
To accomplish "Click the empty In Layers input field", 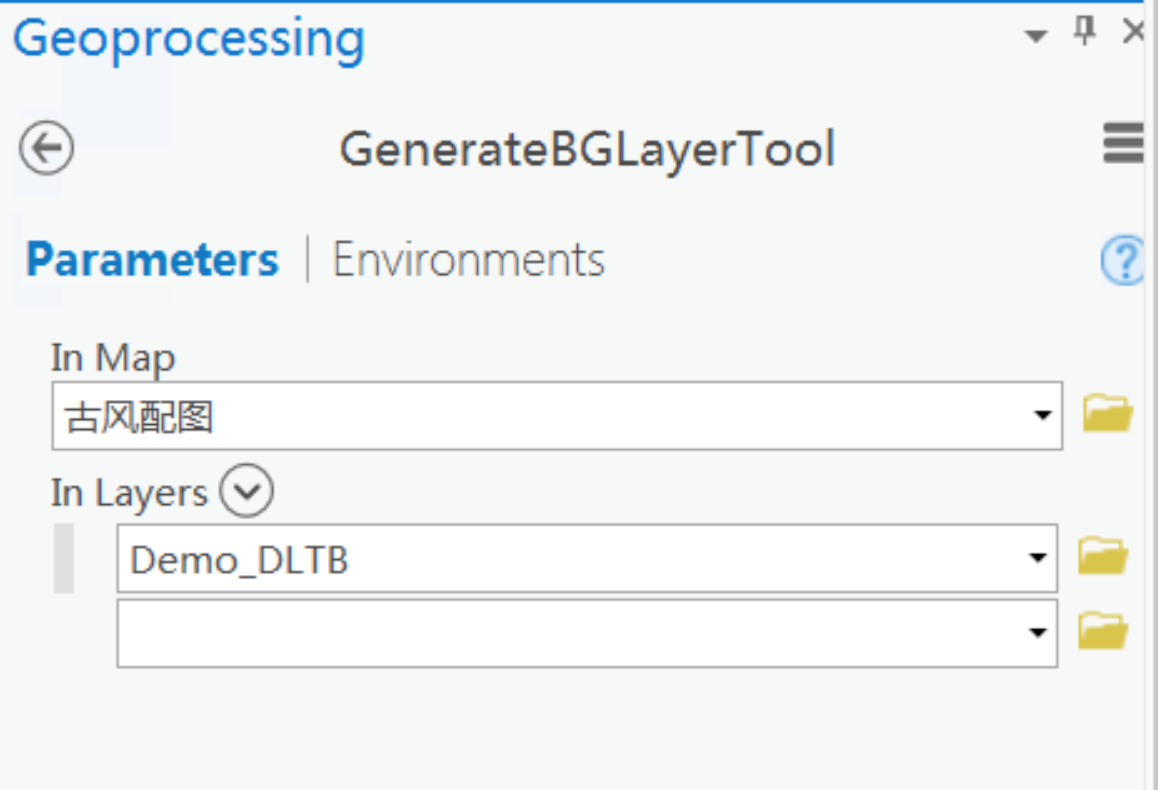I will [x=587, y=633].
